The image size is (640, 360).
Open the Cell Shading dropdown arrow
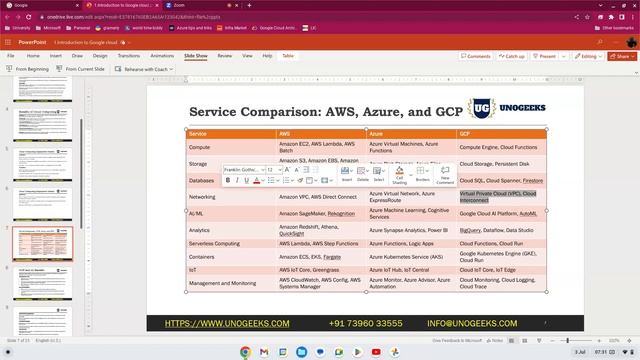(x=410, y=176)
